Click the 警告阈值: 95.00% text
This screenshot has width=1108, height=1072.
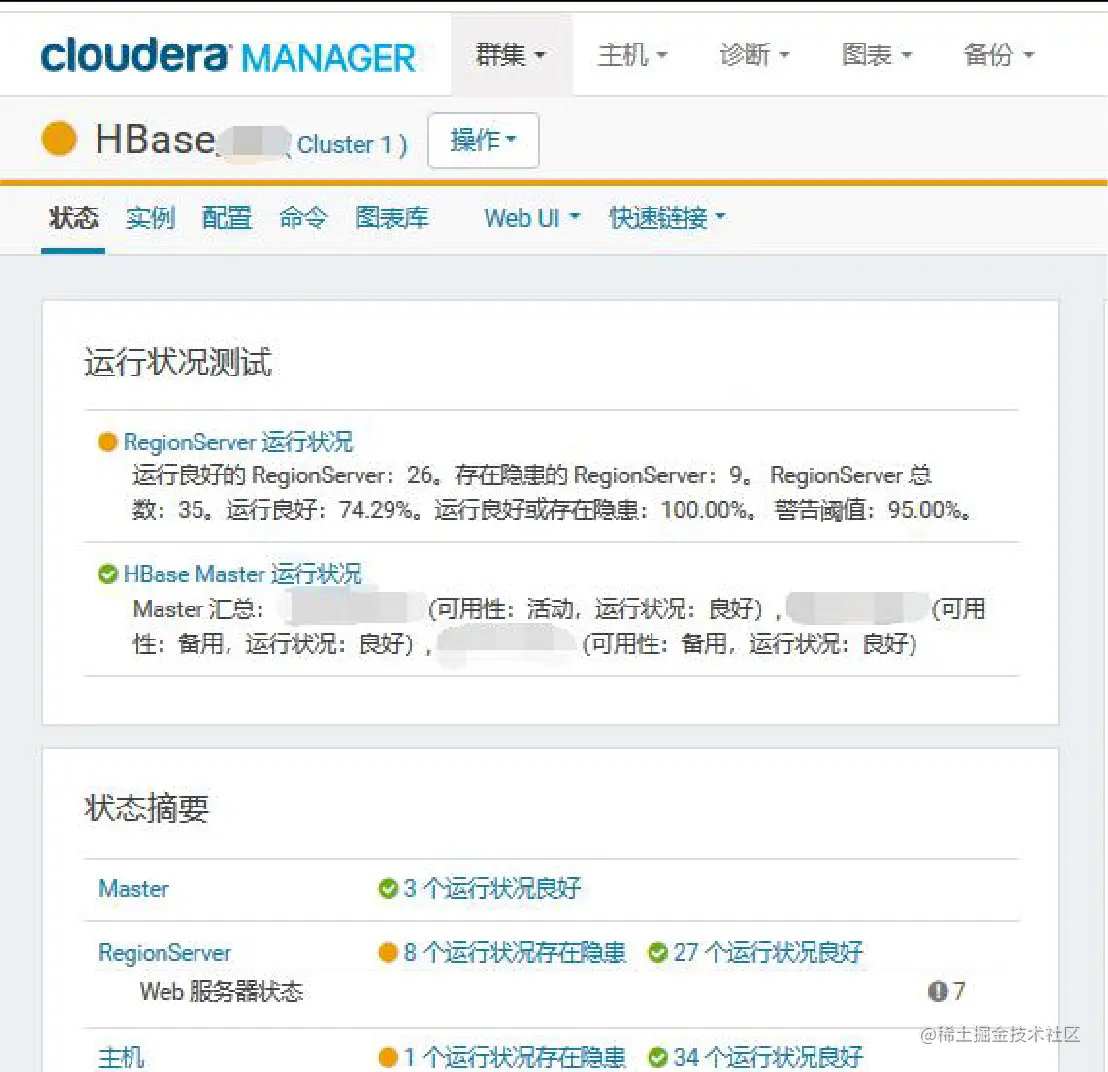pos(873,510)
